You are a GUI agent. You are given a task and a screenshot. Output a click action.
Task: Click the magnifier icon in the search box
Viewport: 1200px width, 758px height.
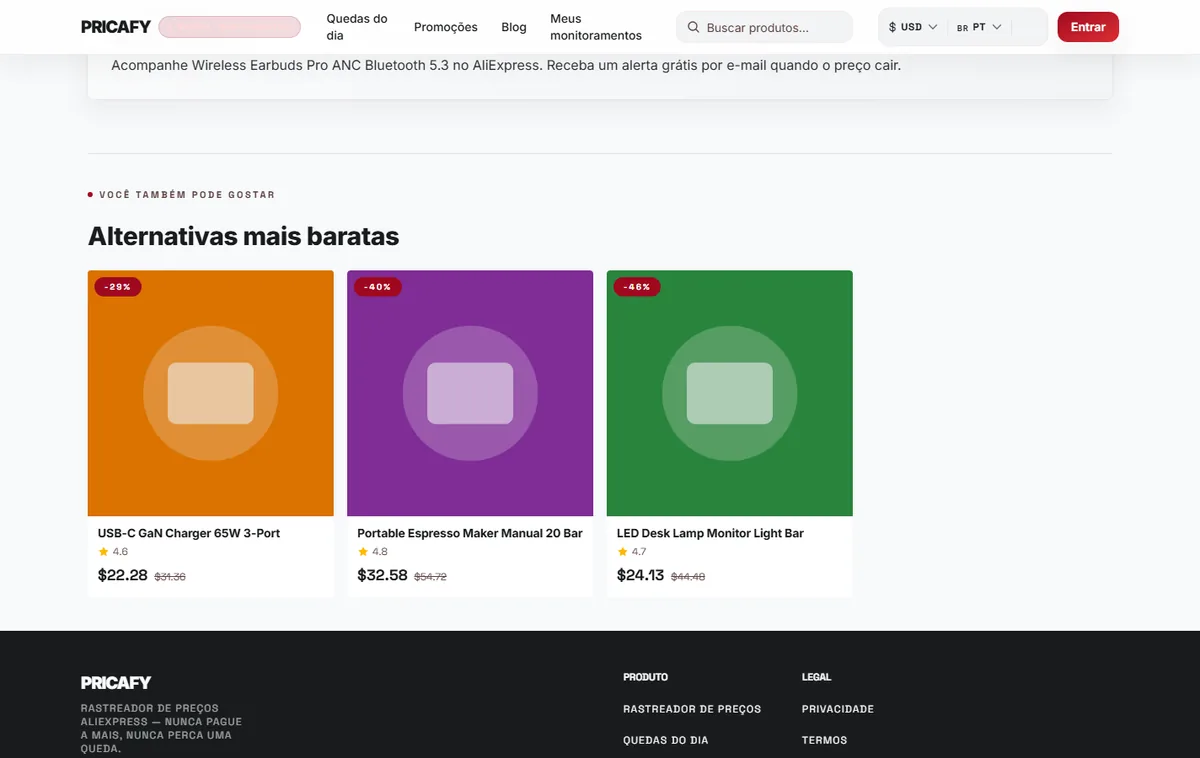(x=693, y=27)
